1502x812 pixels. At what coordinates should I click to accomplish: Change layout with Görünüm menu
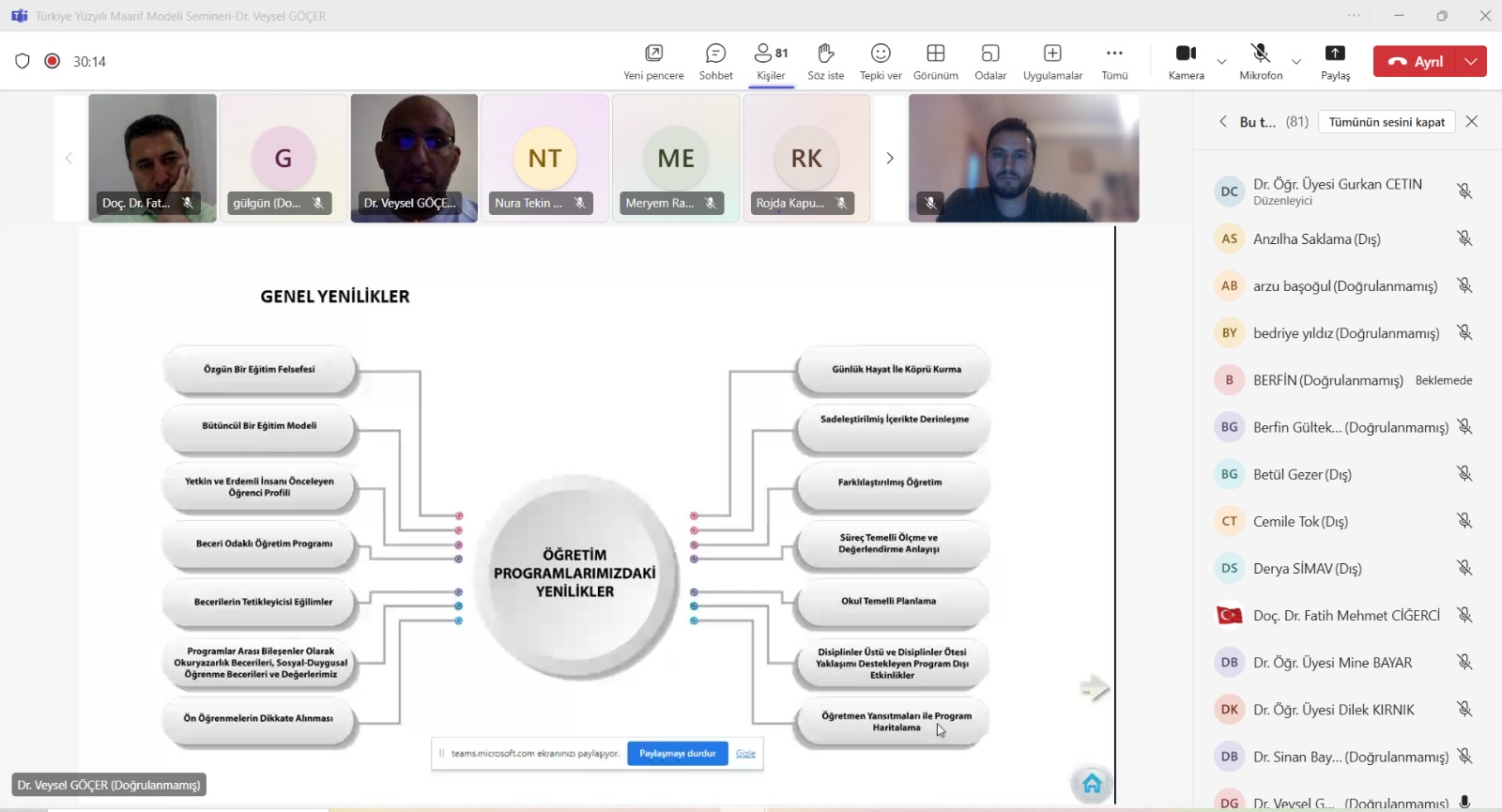(935, 61)
